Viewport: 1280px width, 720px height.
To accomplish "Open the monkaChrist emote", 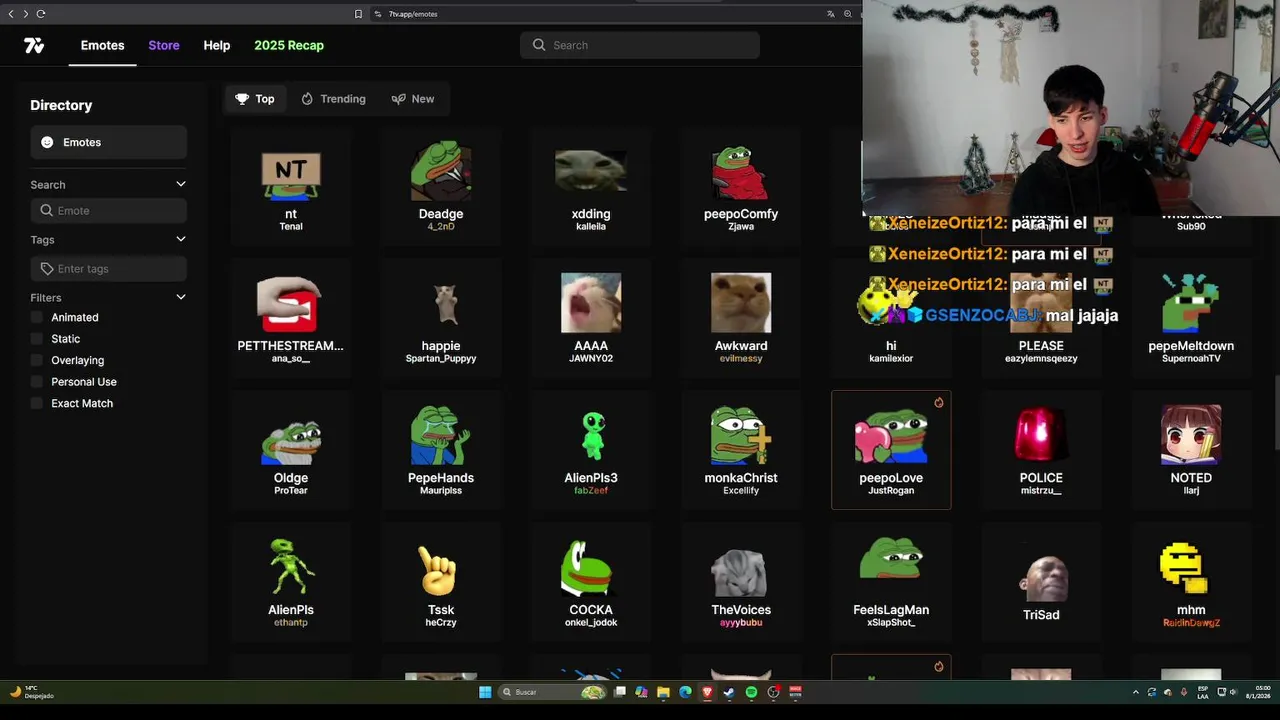I will pos(741,450).
